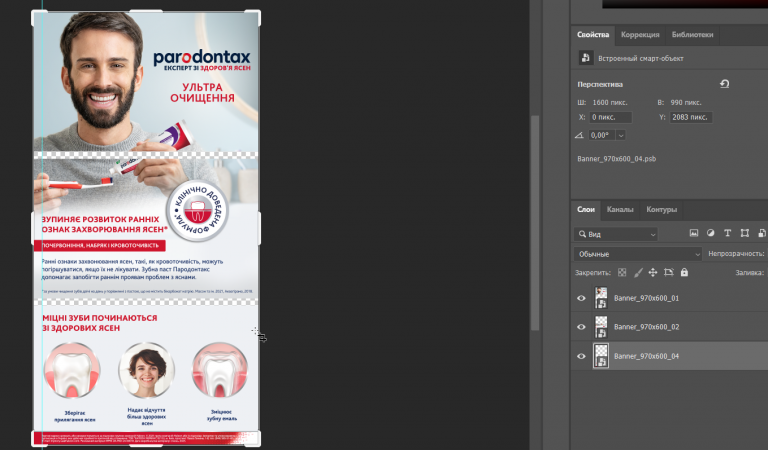Image resolution: width=768 pixels, height=450 pixels.
Task: Select the layer named Banner_970x600_01
Action: click(x=647, y=298)
